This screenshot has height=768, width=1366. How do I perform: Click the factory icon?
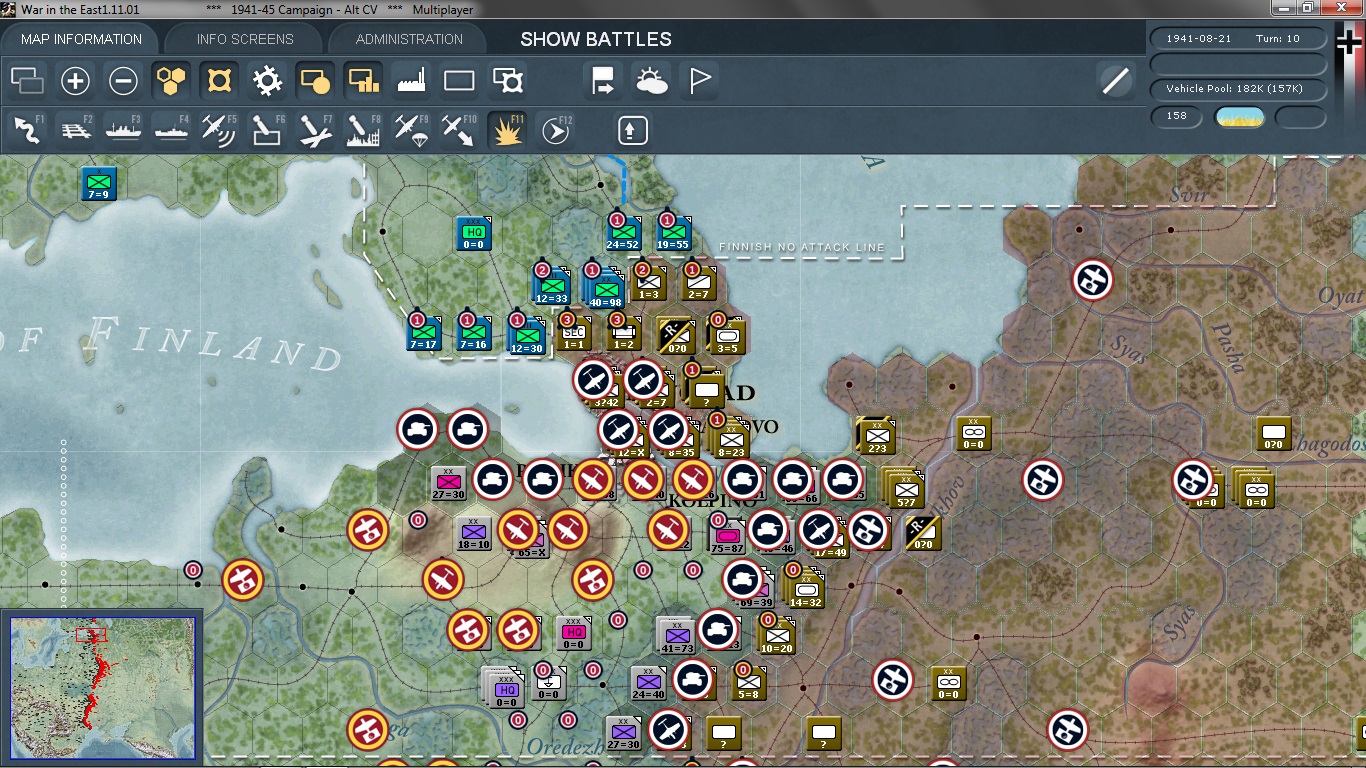pyautogui.click(x=411, y=80)
